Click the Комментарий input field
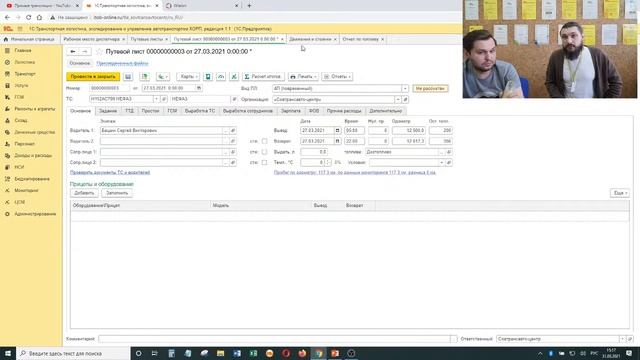 point(274,339)
